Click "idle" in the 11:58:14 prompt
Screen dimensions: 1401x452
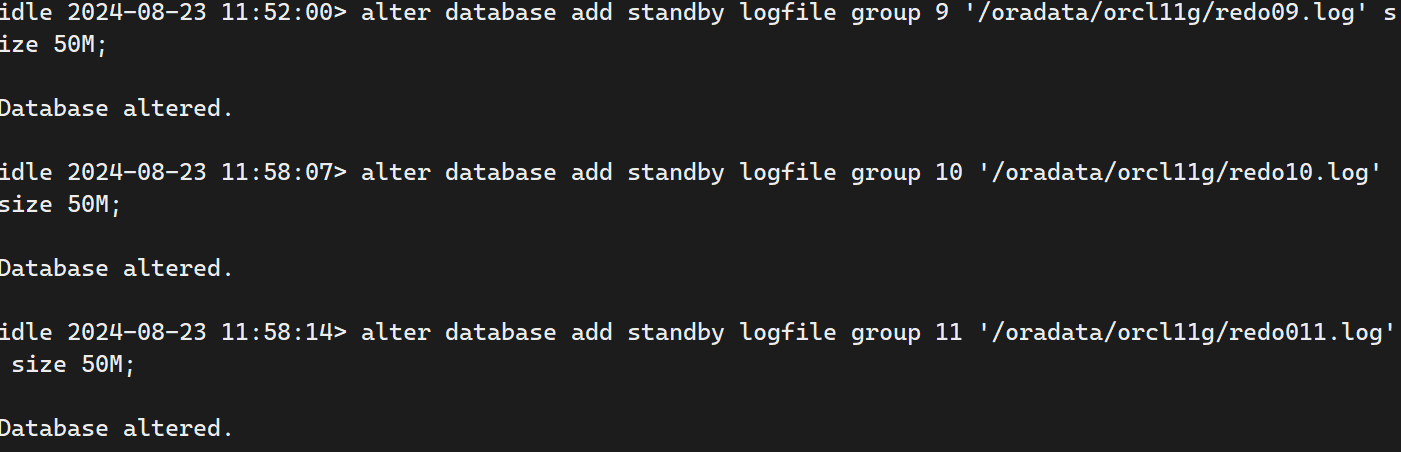point(25,332)
